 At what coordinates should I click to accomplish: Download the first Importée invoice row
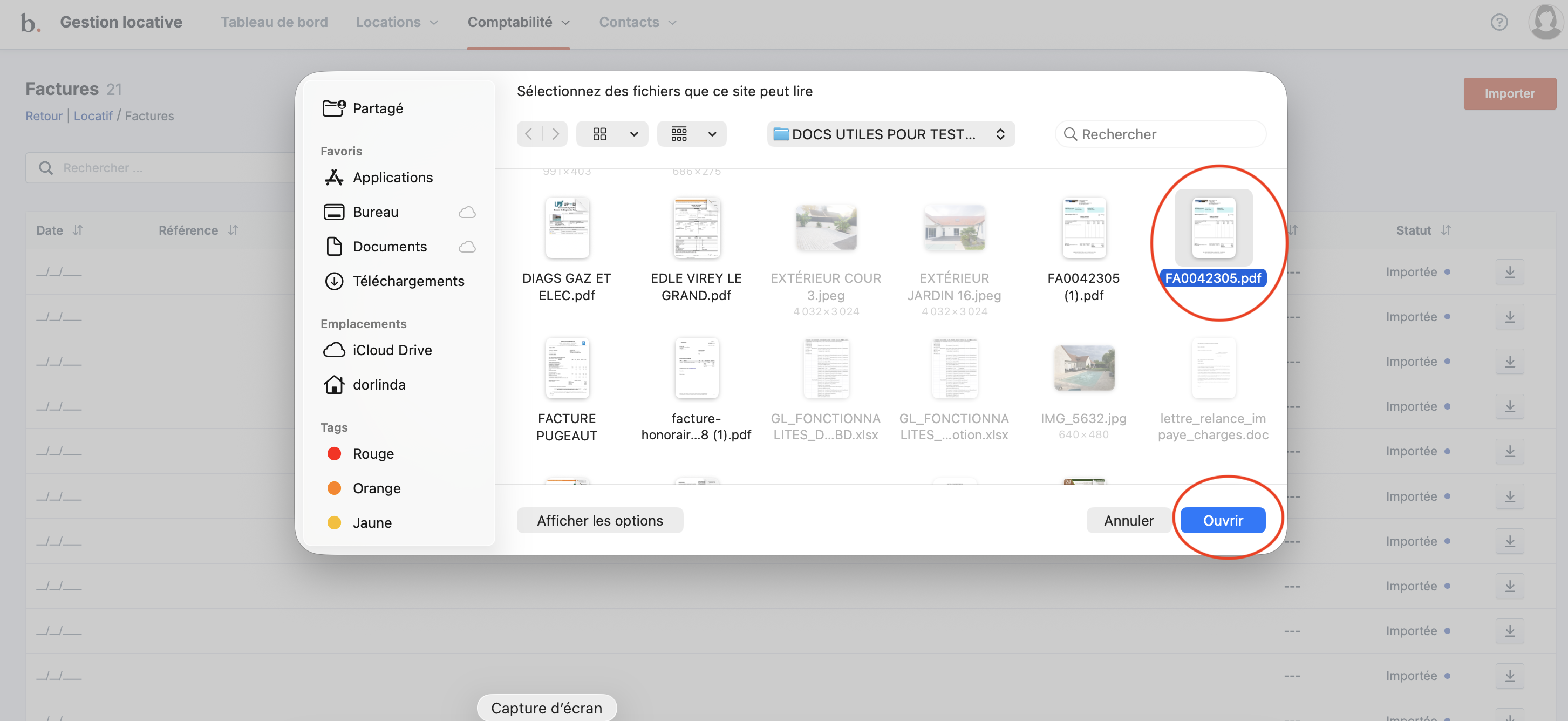[x=1510, y=272]
